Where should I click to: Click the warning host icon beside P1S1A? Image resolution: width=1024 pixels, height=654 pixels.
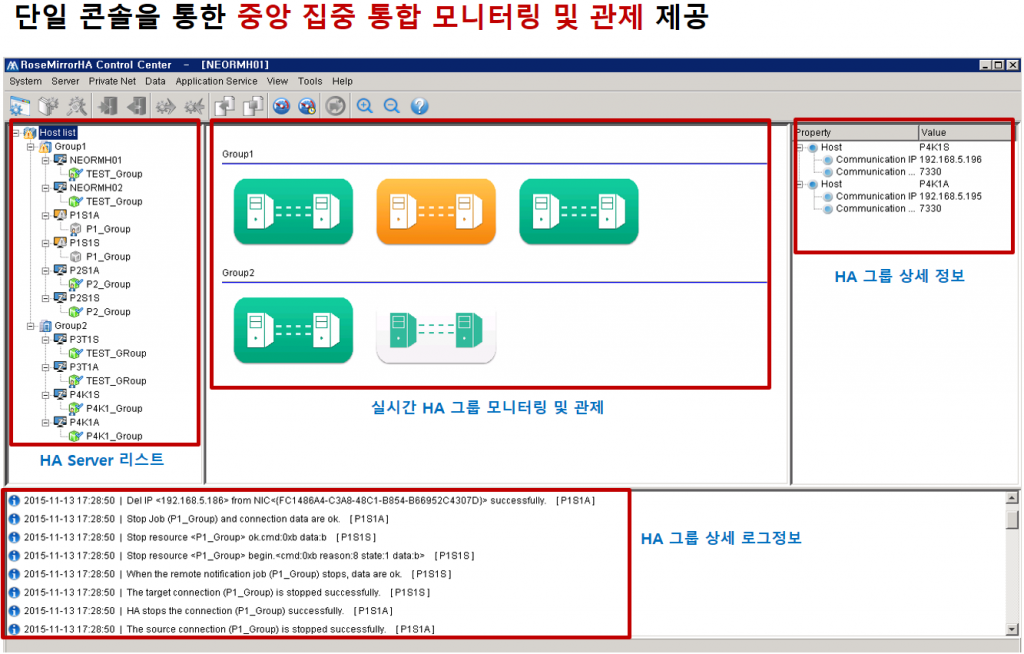[x=60, y=215]
